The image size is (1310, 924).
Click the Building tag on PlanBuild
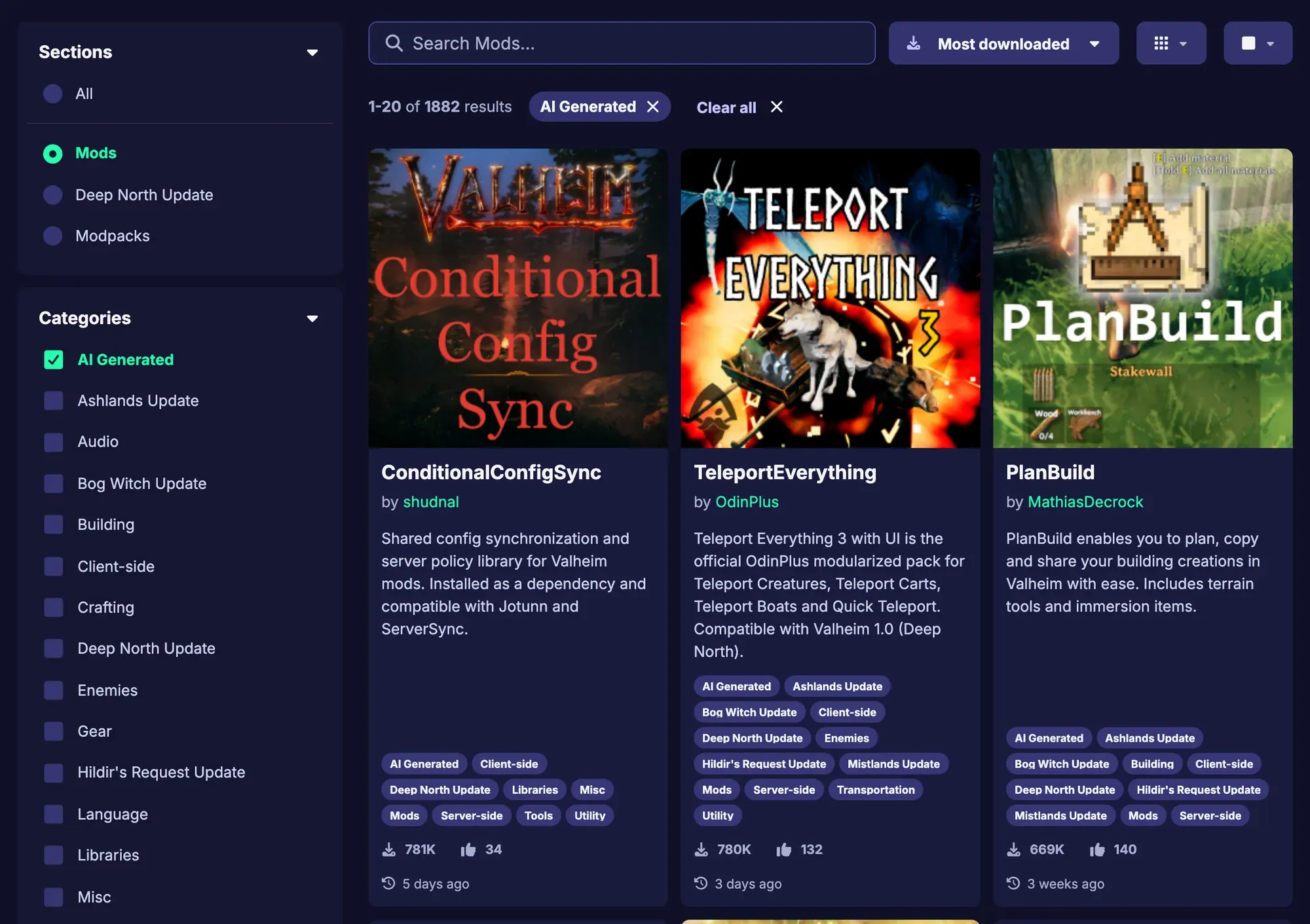pyautogui.click(x=1152, y=764)
